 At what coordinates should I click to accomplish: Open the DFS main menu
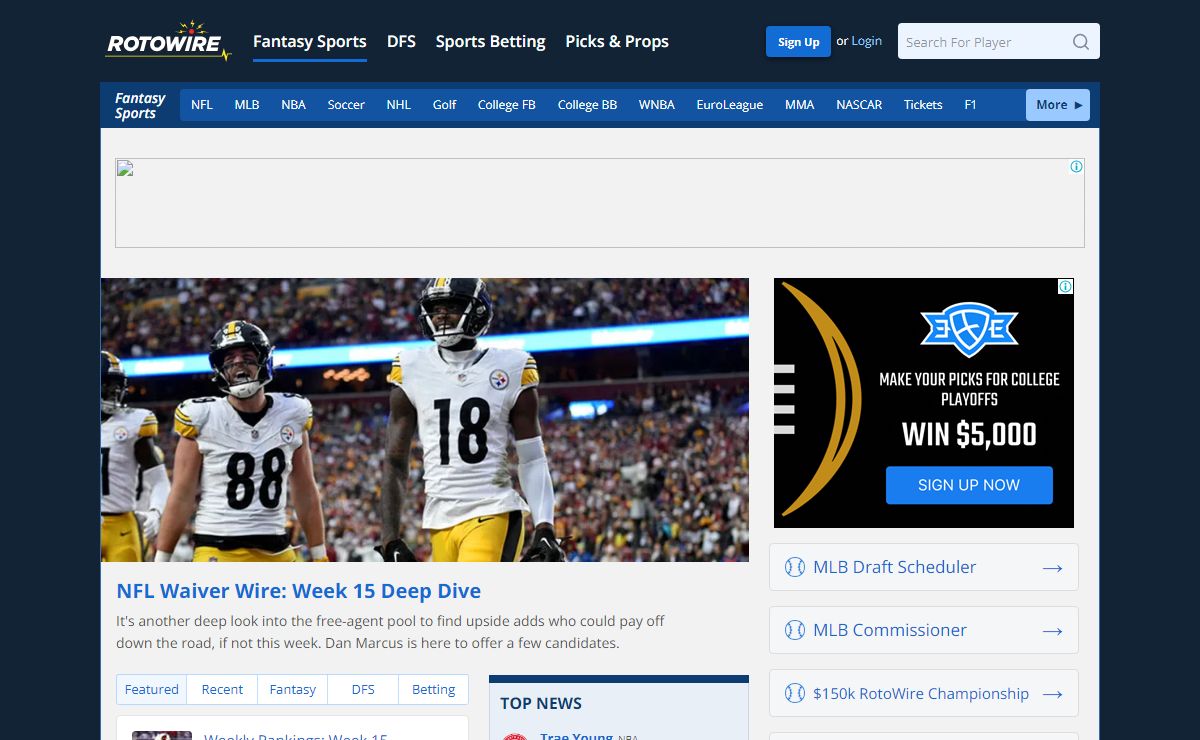point(401,42)
